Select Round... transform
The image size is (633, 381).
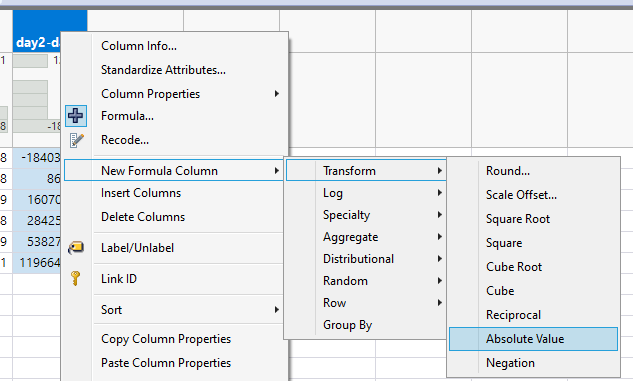507,171
